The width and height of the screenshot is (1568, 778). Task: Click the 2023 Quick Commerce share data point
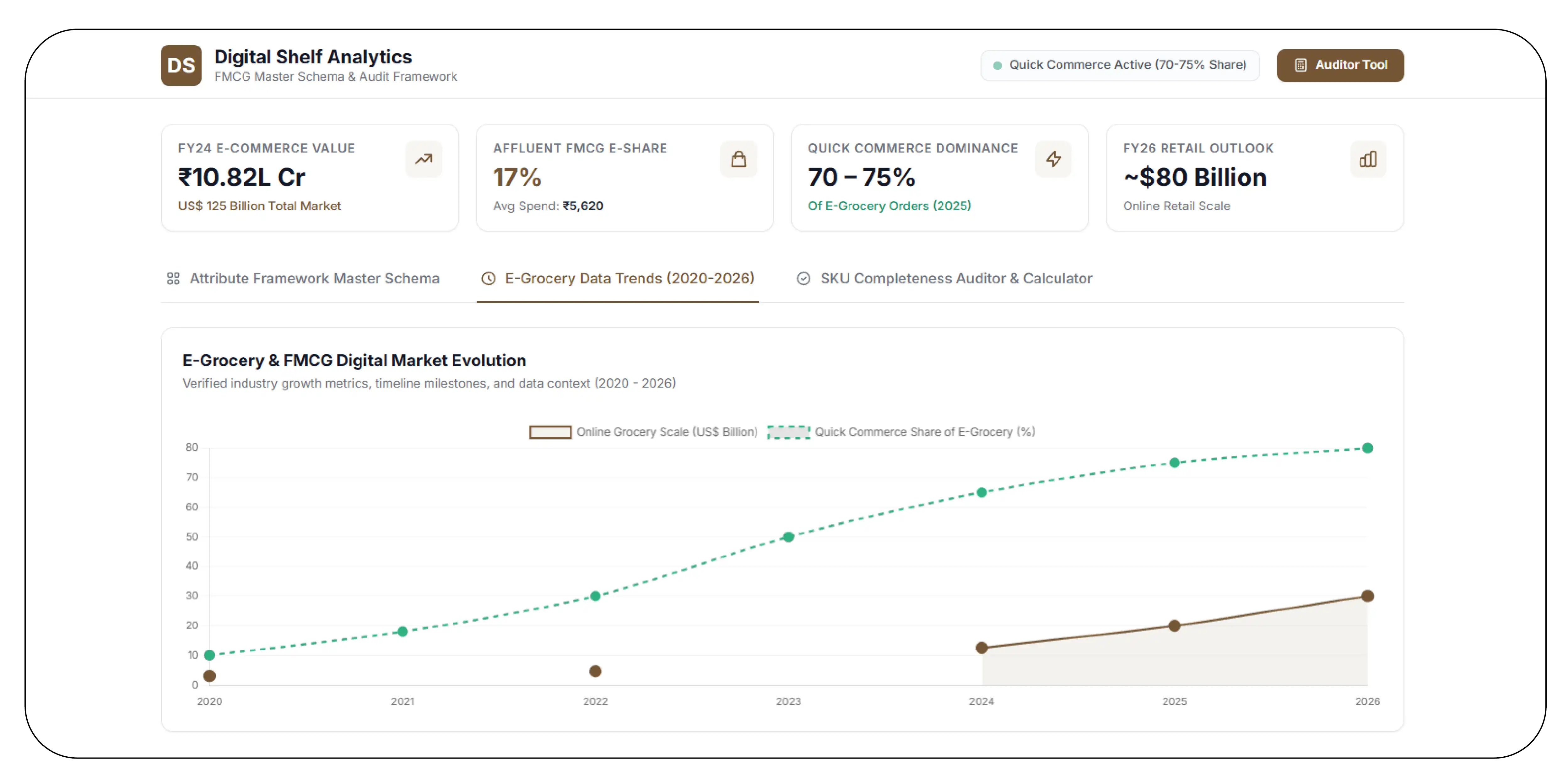[788, 537]
